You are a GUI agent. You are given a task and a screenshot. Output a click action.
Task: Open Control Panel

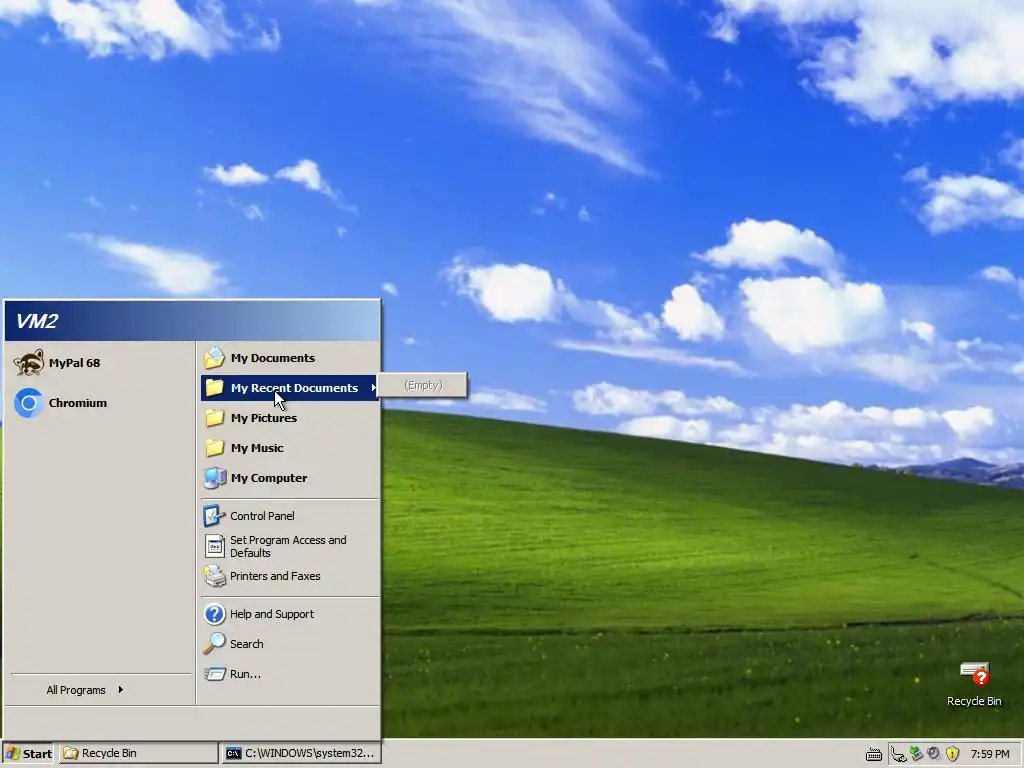pos(289,516)
